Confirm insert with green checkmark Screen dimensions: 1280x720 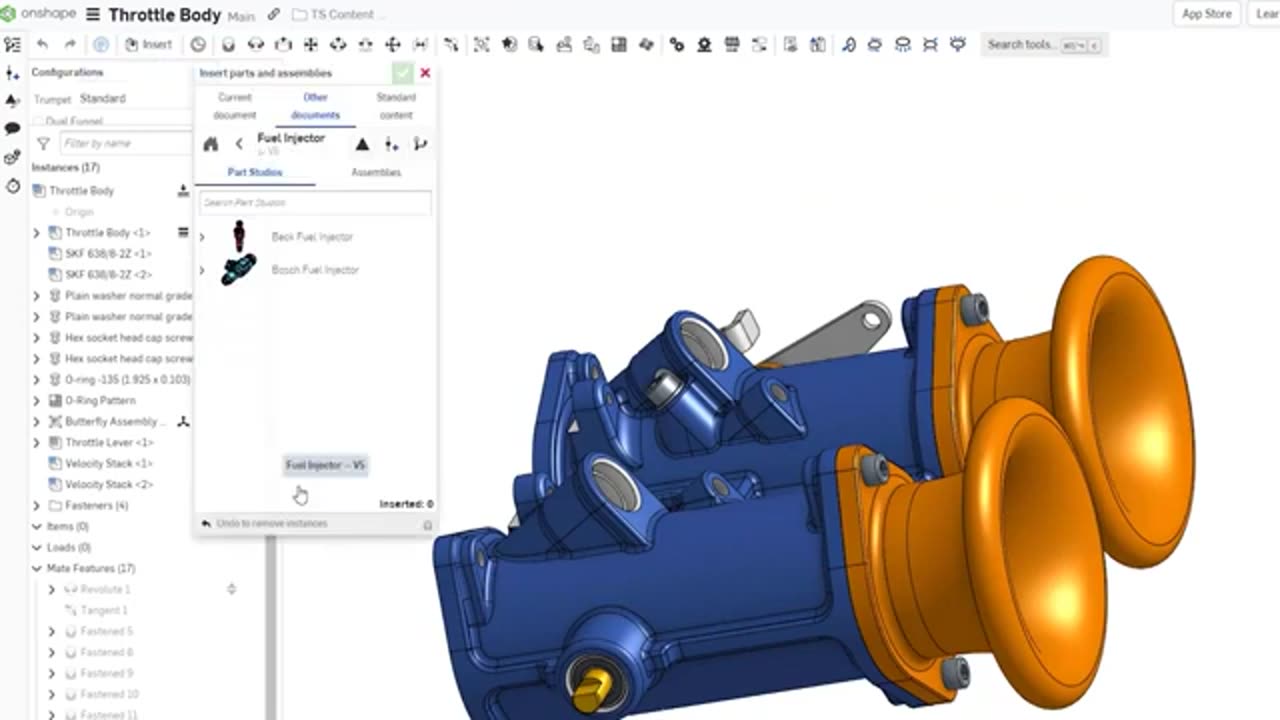point(402,73)
